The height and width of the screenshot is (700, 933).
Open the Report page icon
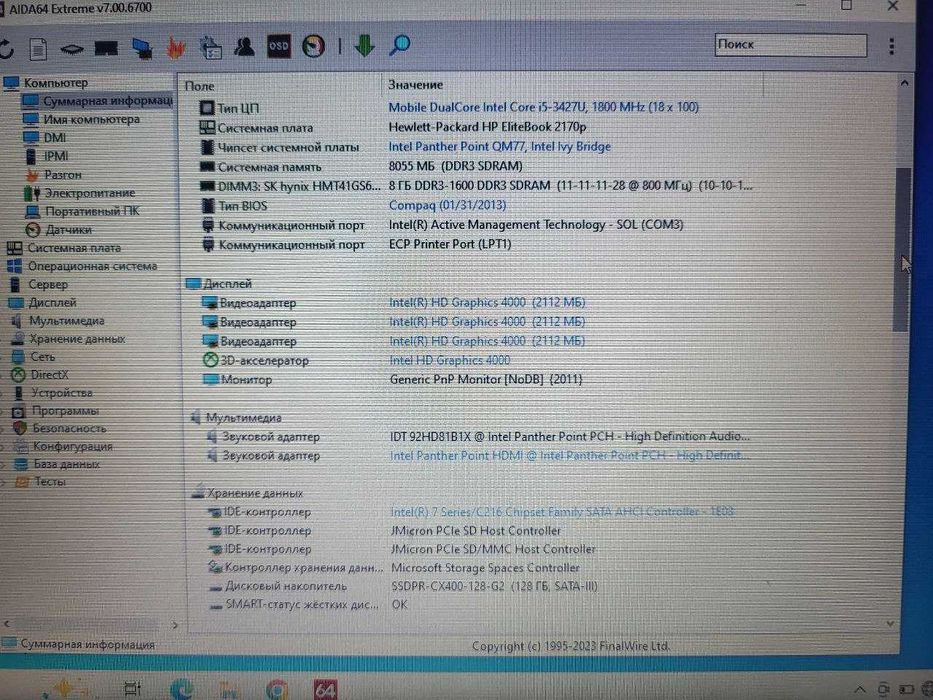[x=38, y=48]
